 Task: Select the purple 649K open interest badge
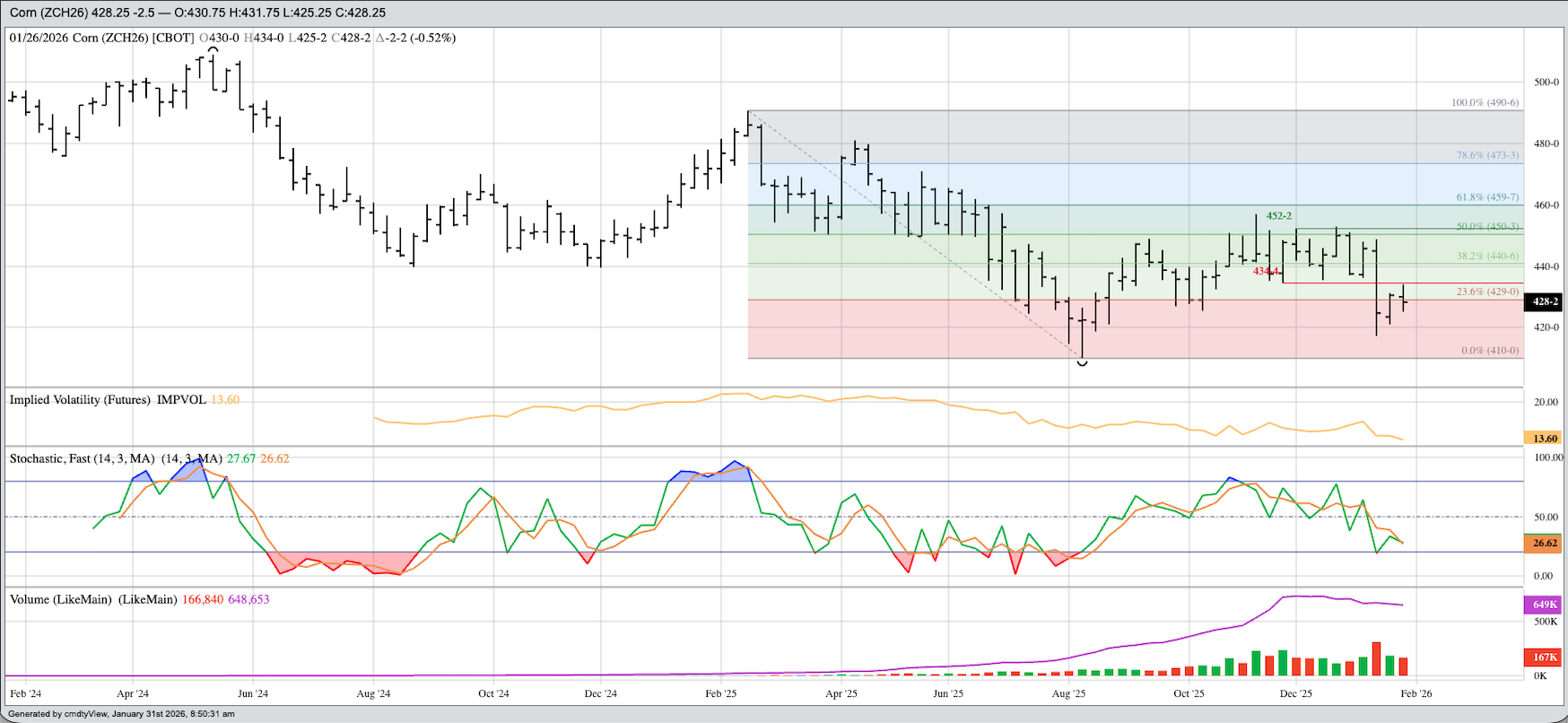[x=1543, y=605]
